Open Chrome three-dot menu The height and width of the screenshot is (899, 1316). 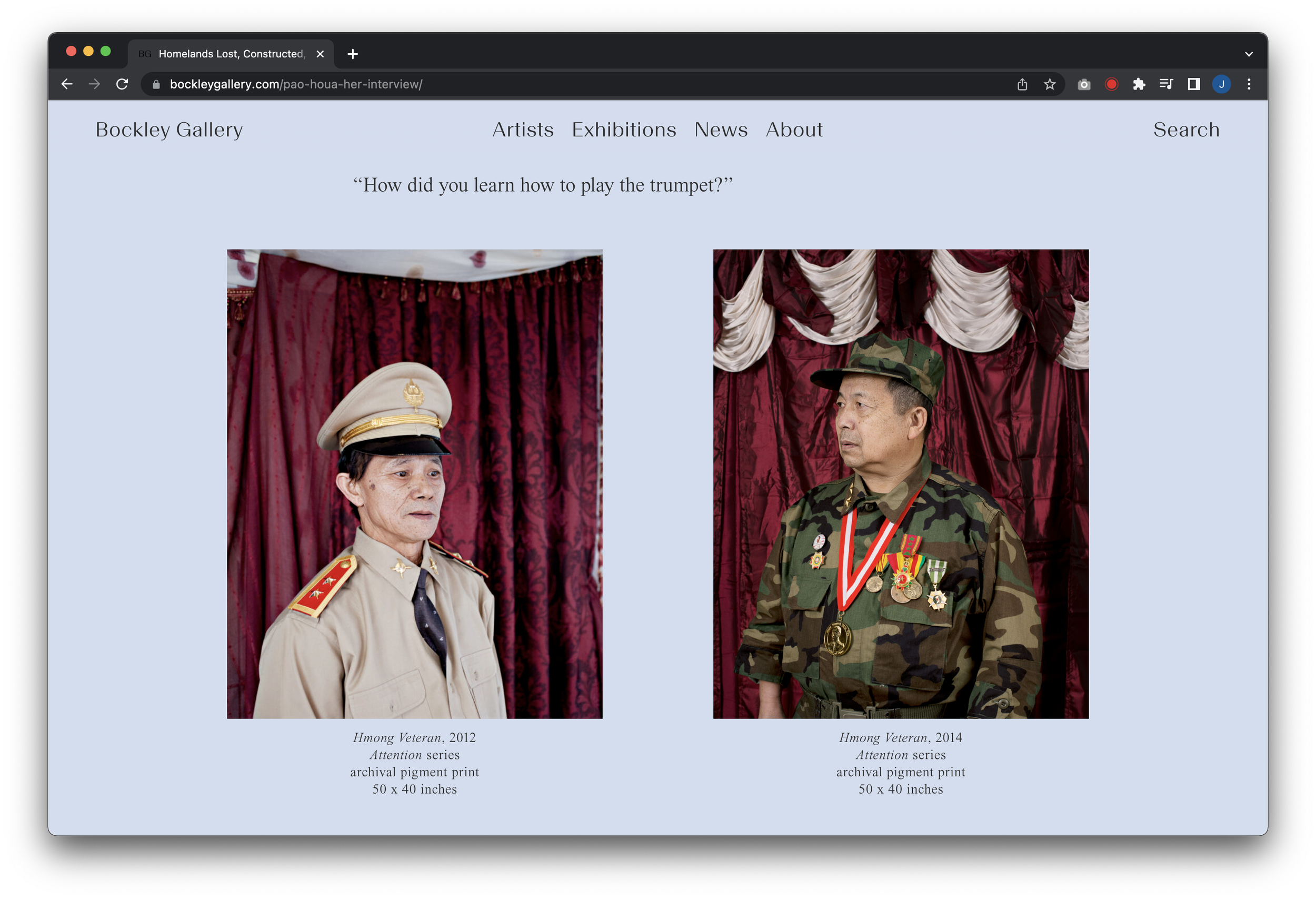[1249, 84]
